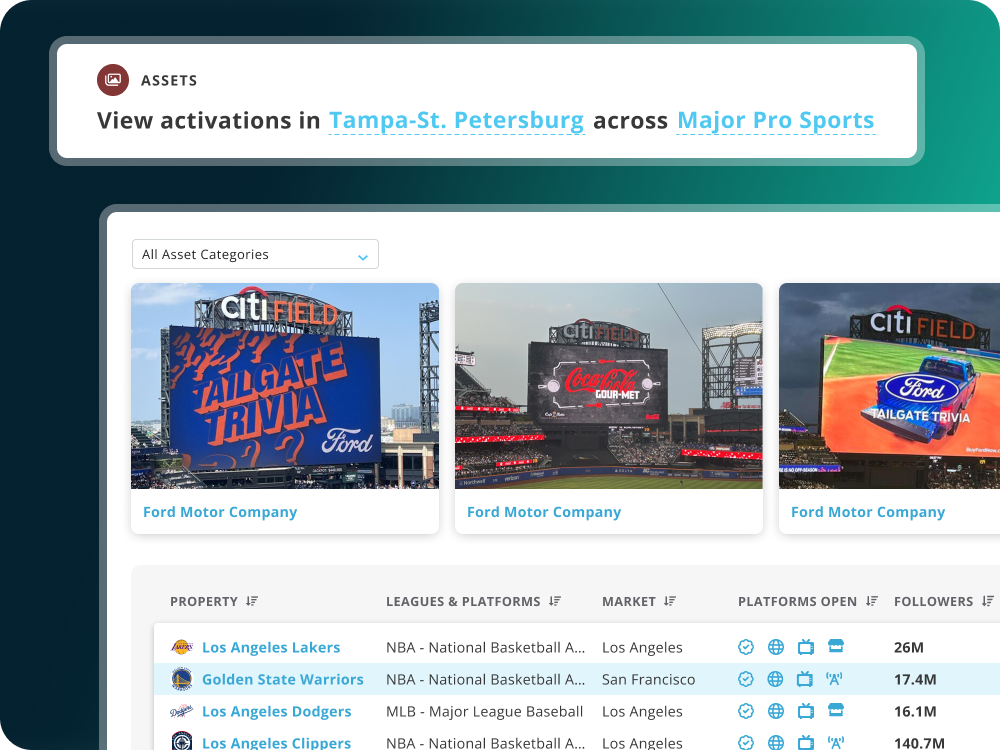Image resolution: width=1000 pixels, height=750 pixels.
Task: Click Dodgers row Los Angeles market cell
Action: 642,711
